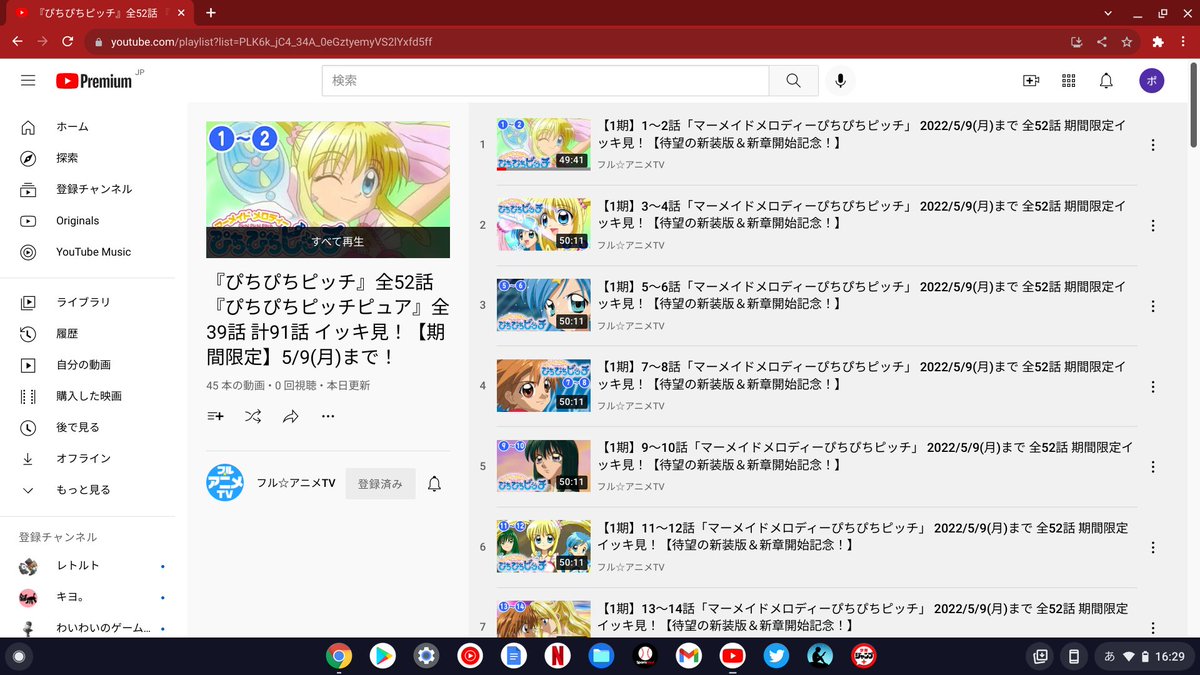Open options for video 7〜8話
The height and width of the screenshot is (675, 1200).
pyautogui.click(x=1152, y=386)
